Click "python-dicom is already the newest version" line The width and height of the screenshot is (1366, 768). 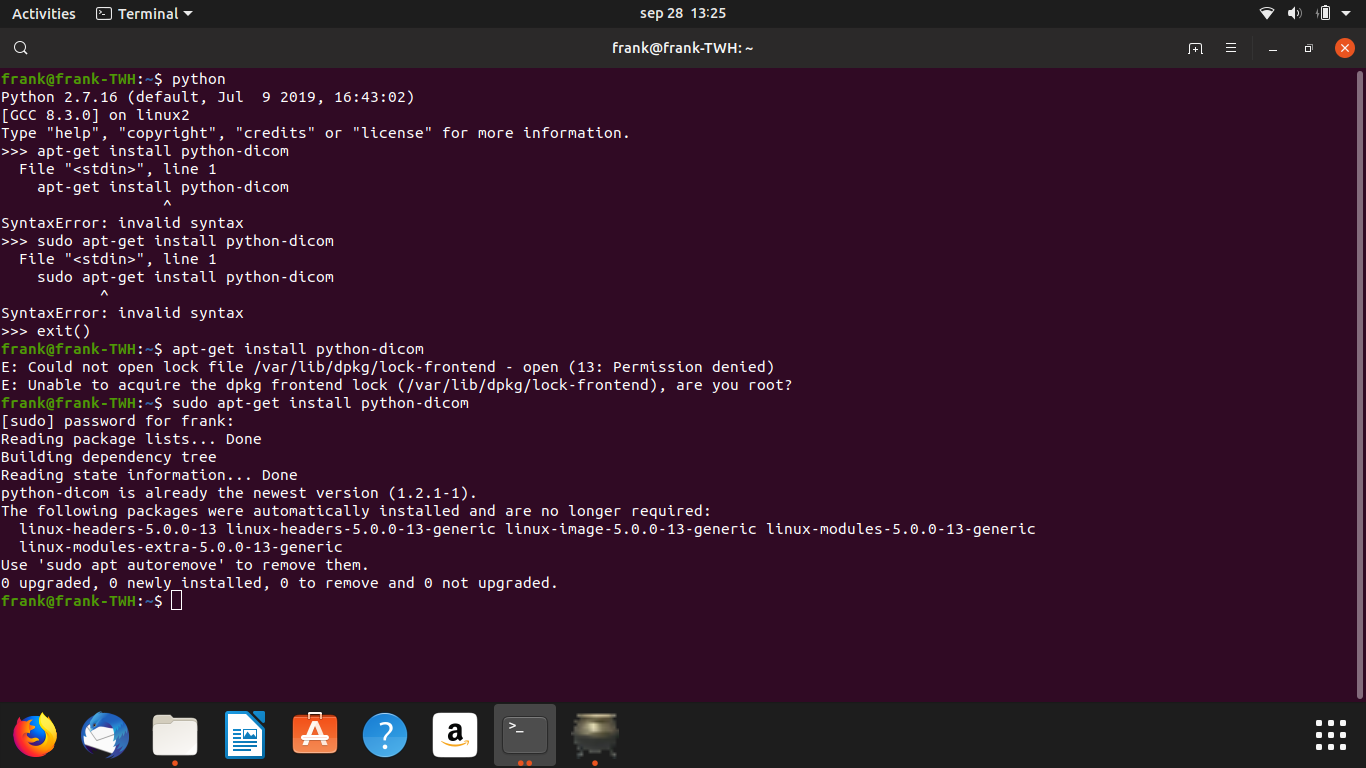[239, 493]
